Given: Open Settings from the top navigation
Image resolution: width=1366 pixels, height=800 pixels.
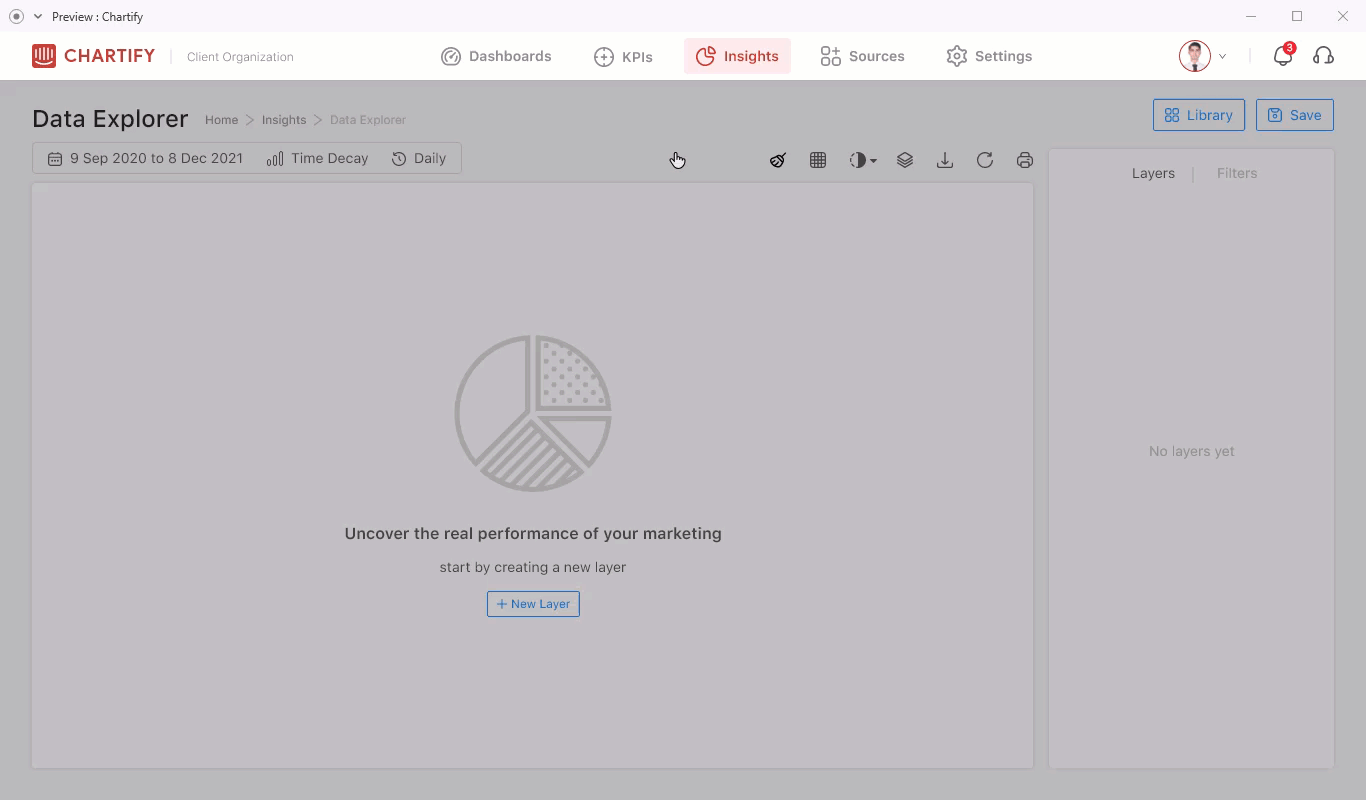Looking at the screenshot, I should click(989, 56).
